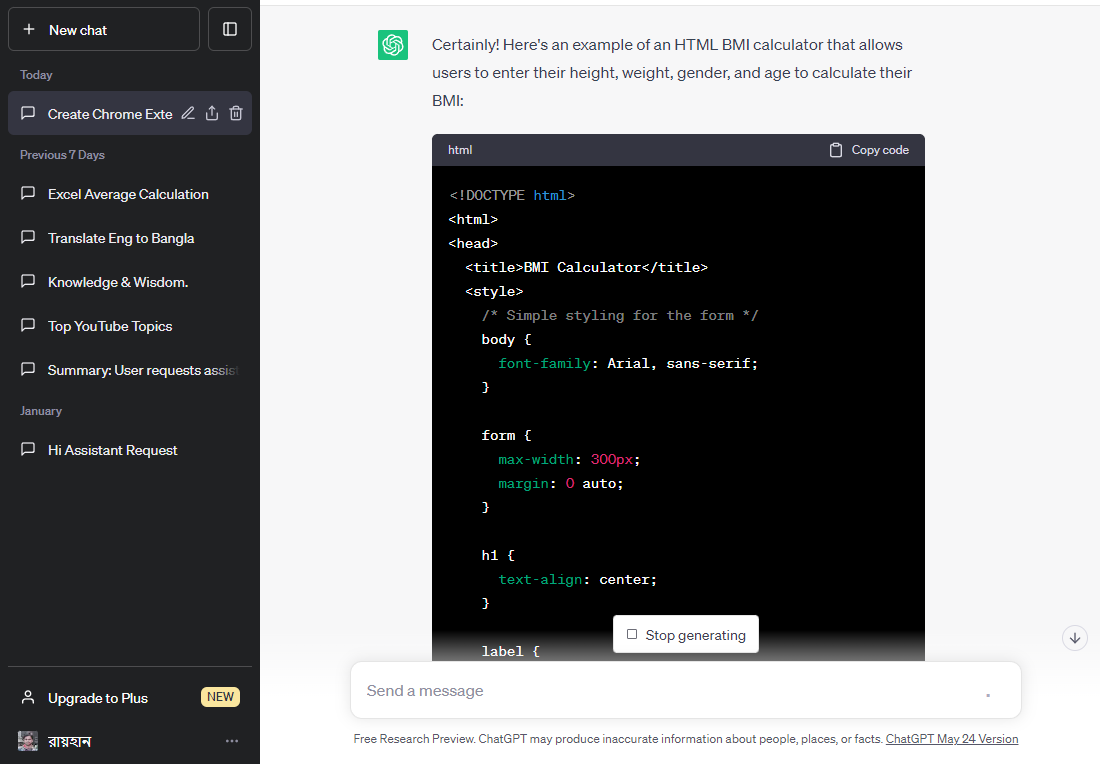Click the scroll-to-bottom arrow button
This screenshot has height=764, width=1100.
[1075, 637]
